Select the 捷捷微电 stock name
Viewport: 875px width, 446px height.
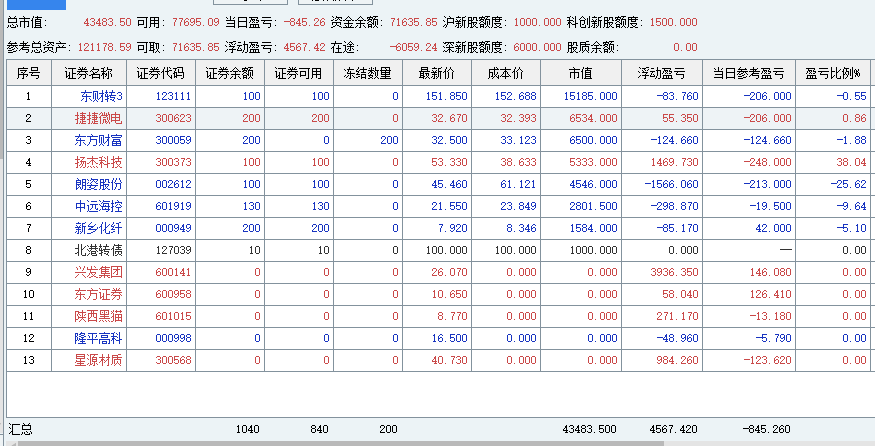[x=98, y=118]
